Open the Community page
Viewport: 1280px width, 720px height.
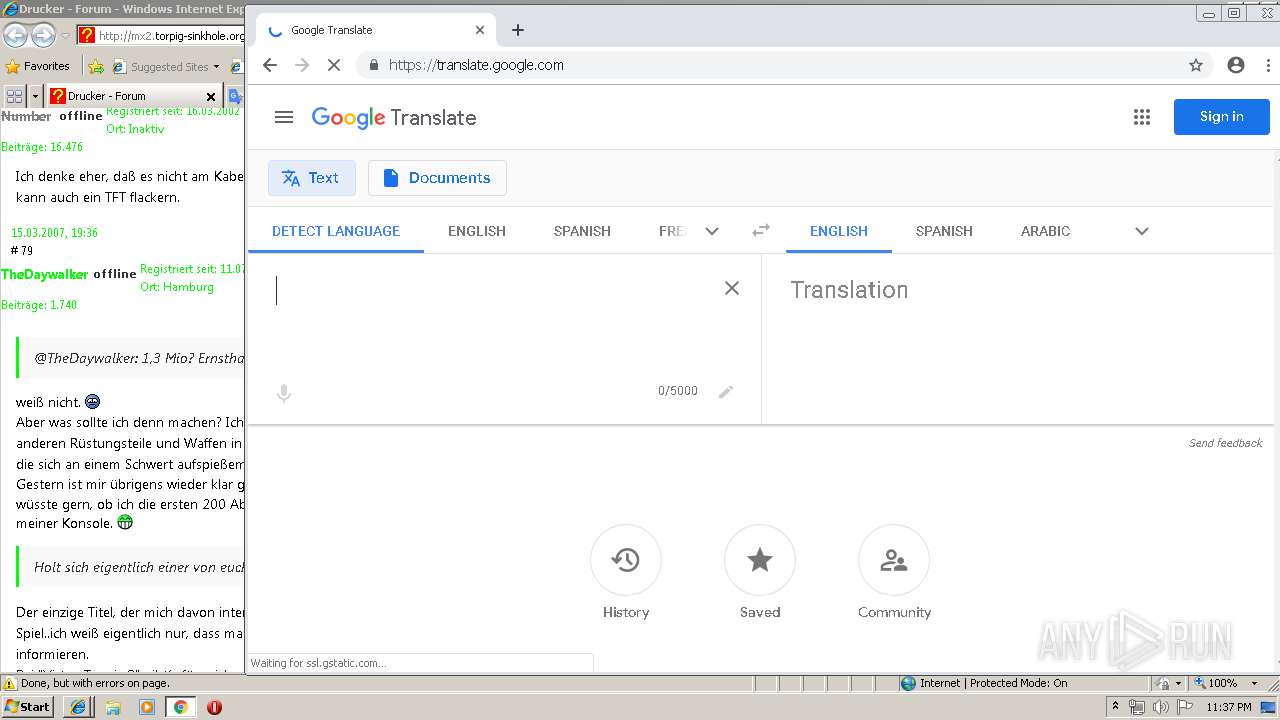[x=894, y=573]
